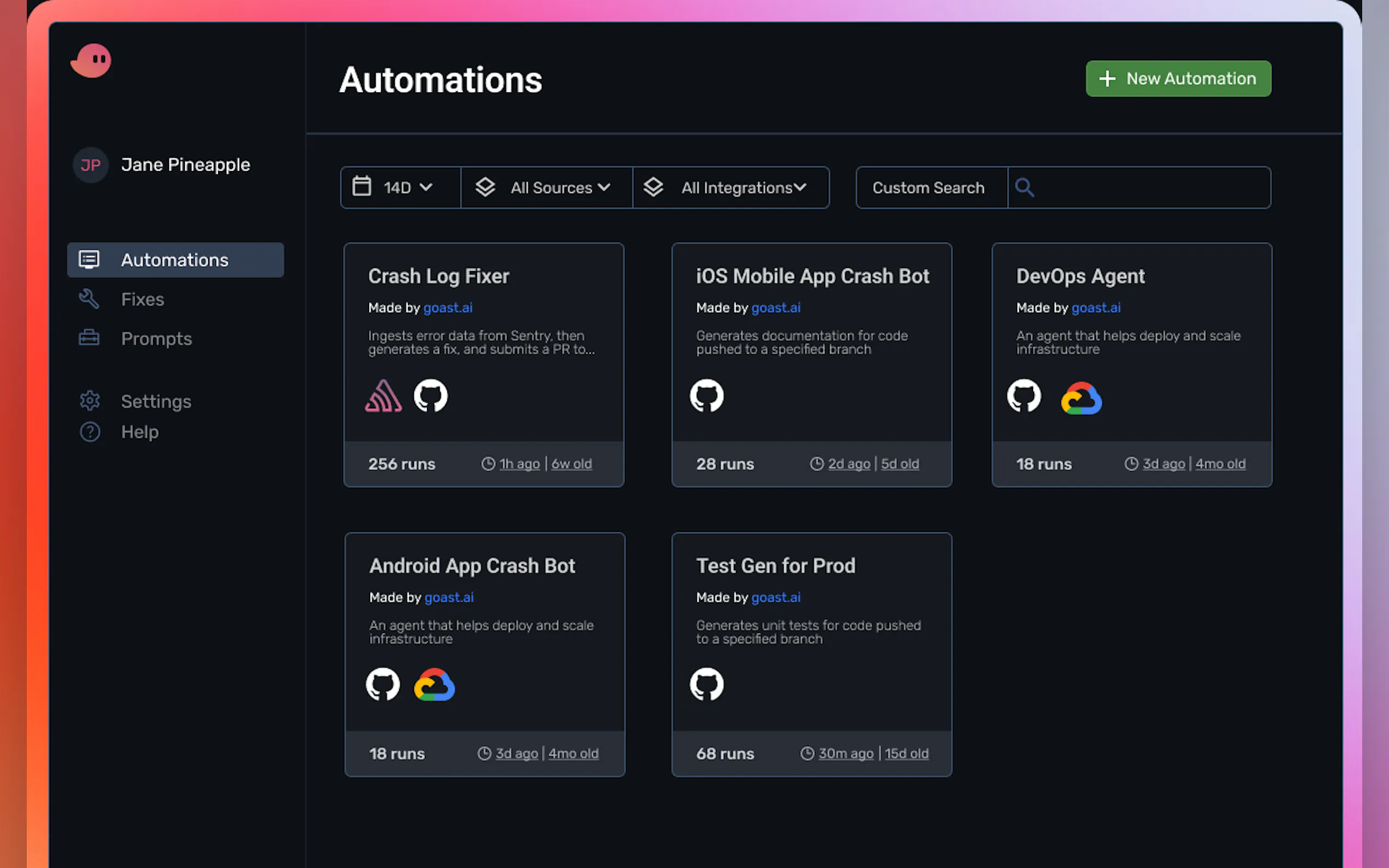Click the GitHub icon on Test Gen for Prod
This screenshot has height=868, width=1389.
pos(707,684)
